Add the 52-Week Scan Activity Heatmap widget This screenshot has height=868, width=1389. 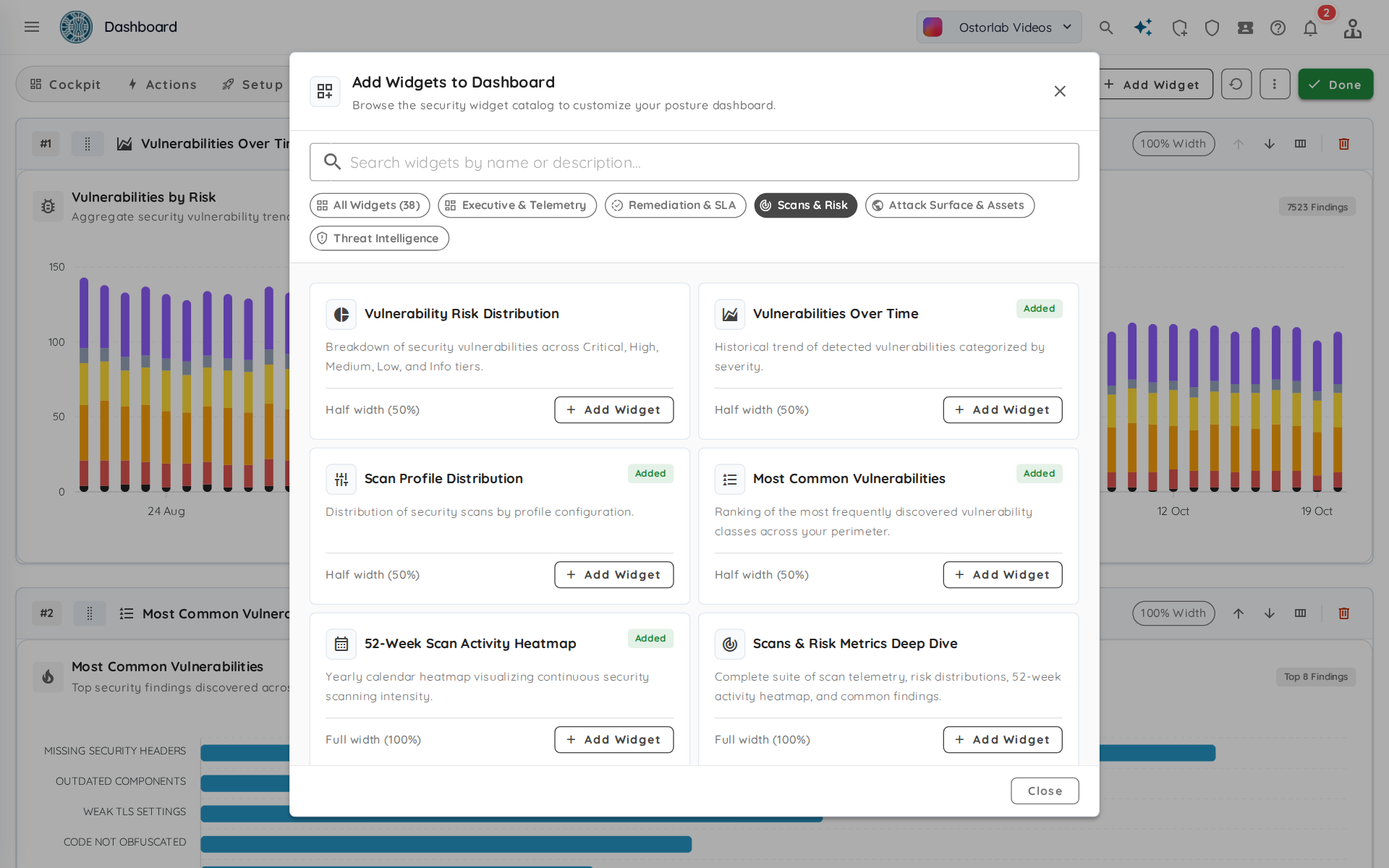[x=613, y=740]
